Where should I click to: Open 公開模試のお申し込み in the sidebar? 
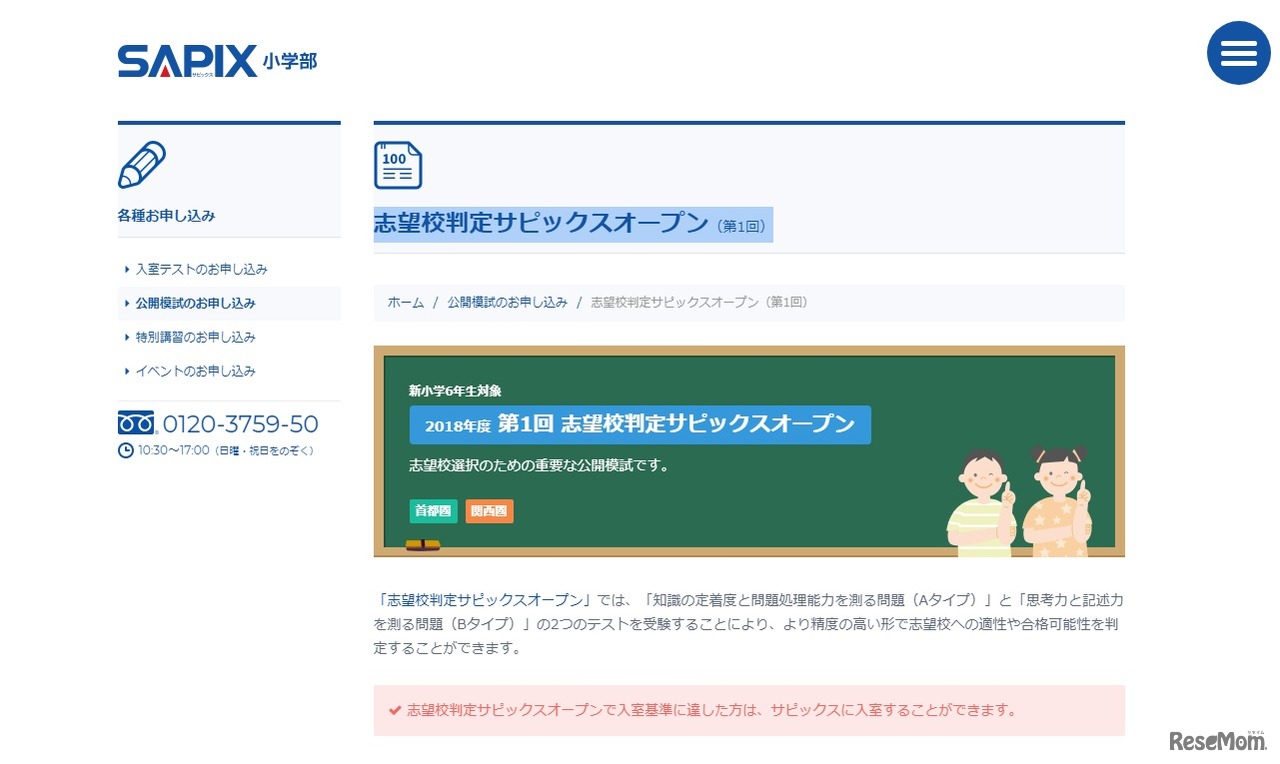(x=229, y=303)
